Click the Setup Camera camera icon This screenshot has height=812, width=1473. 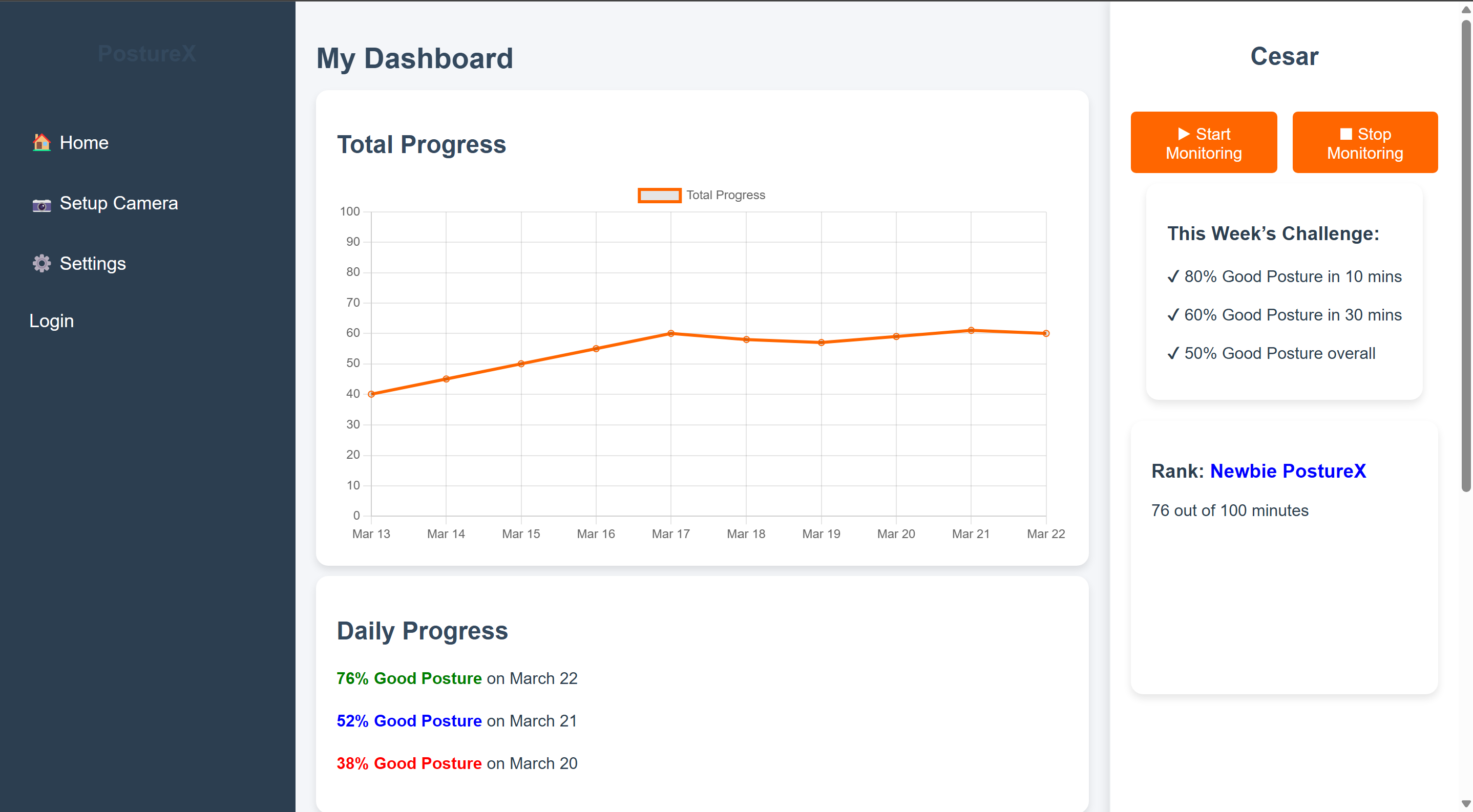(x=41, y=204)
